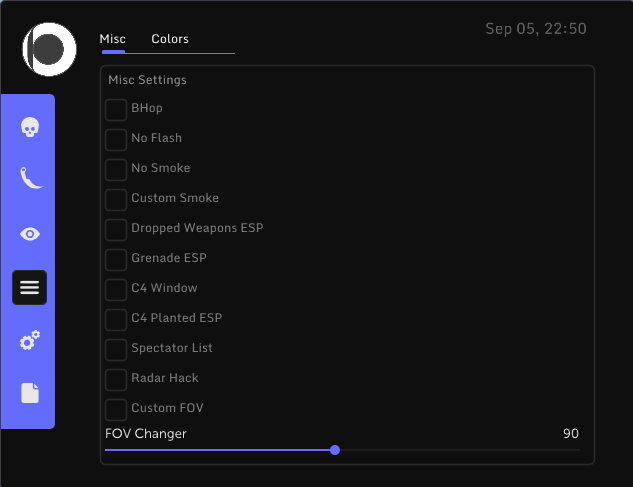633x487 pixels.
Task: Turn on Dropped Weapons ESP
Action: click(x=116, y=228)
